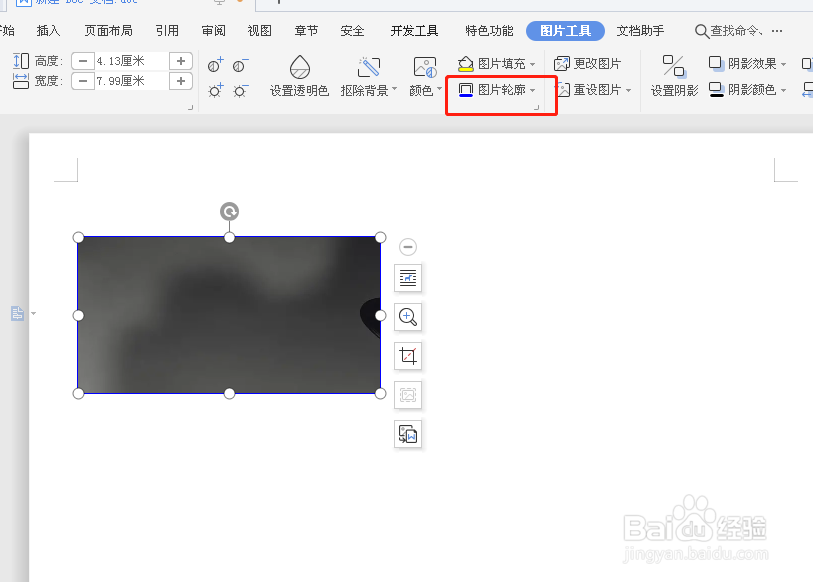
Task: Open the layout options wrap-text icon
Action: (408, 278)
